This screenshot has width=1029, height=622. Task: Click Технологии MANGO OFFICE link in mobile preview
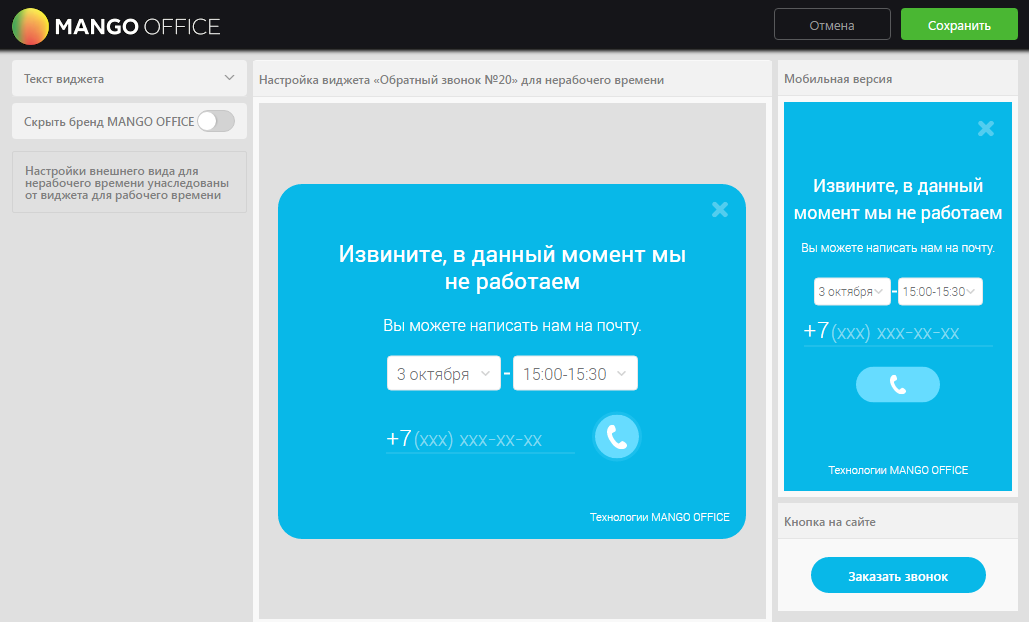[898, 470]
